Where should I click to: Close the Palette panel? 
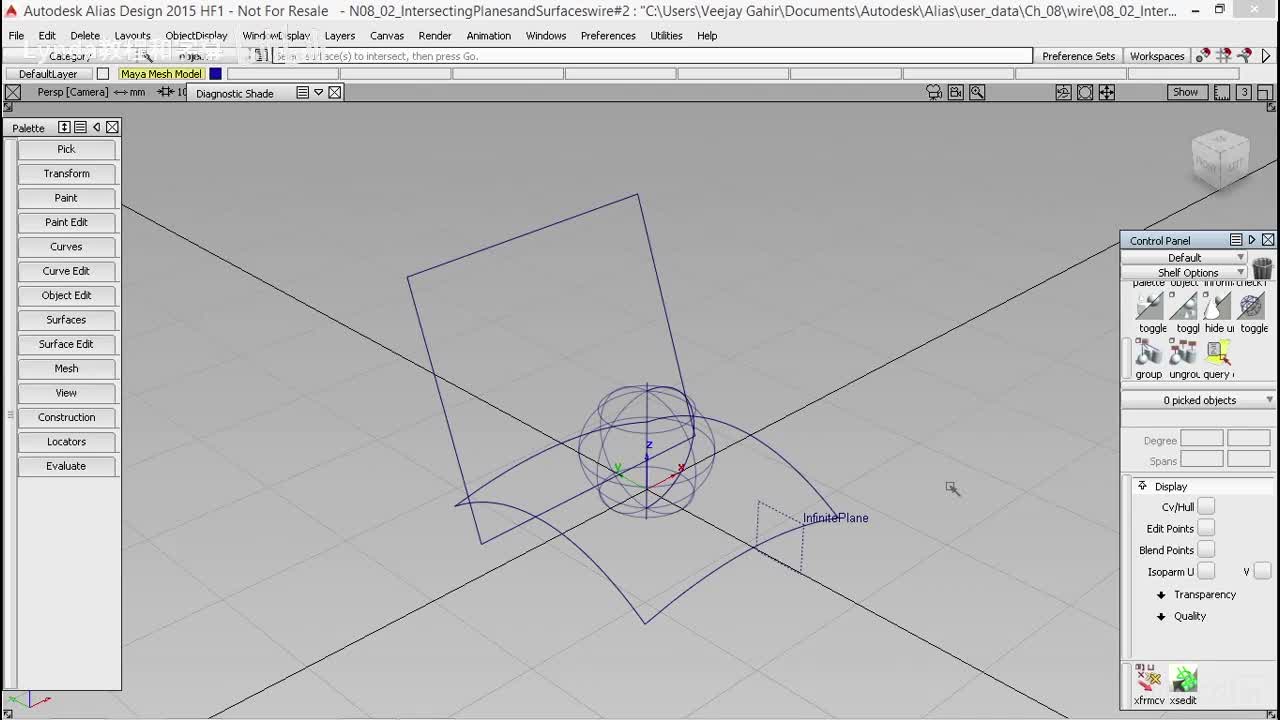click(x=112, y=127)
